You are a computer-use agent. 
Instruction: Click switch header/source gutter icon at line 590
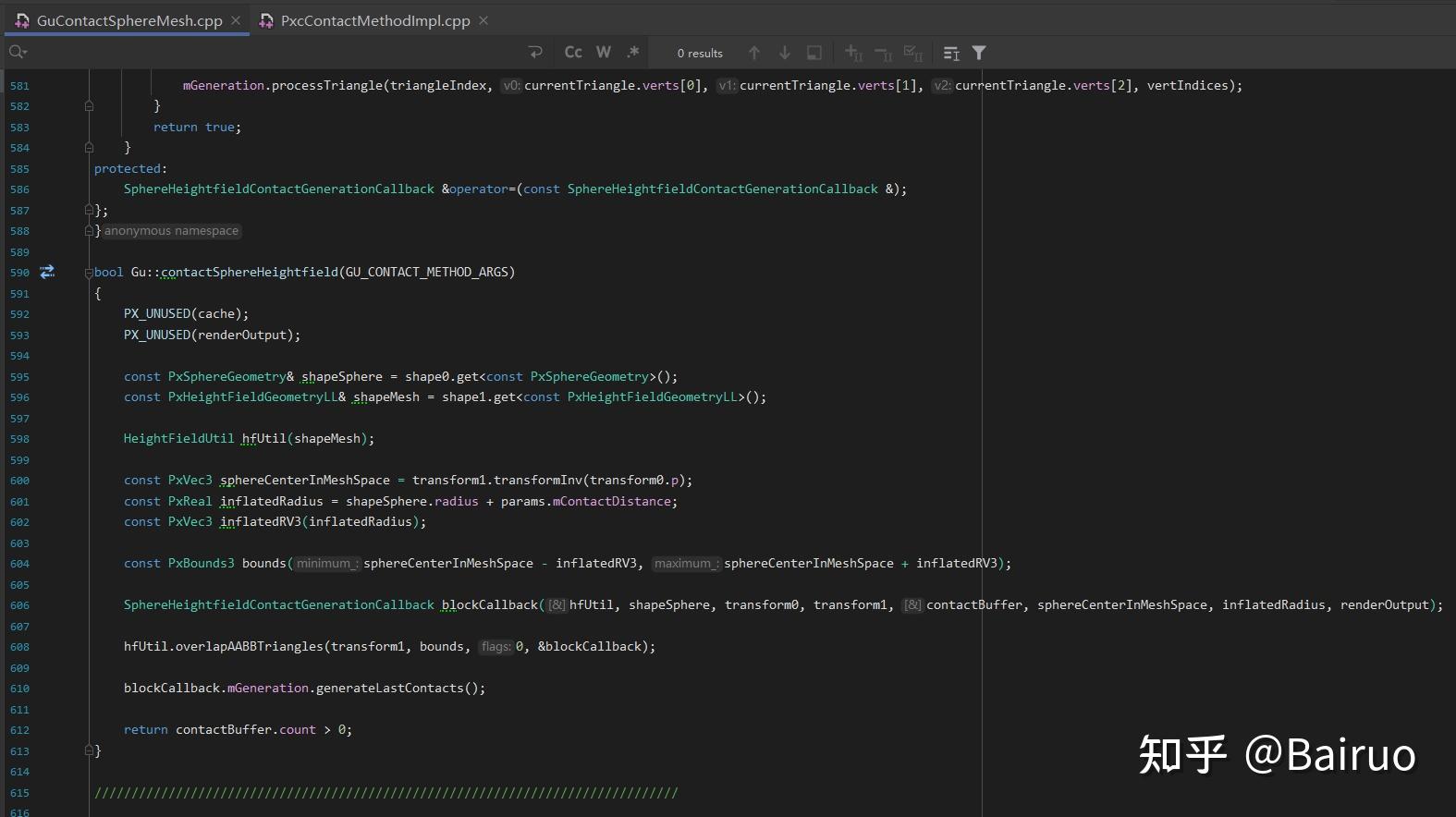point(47,272)
